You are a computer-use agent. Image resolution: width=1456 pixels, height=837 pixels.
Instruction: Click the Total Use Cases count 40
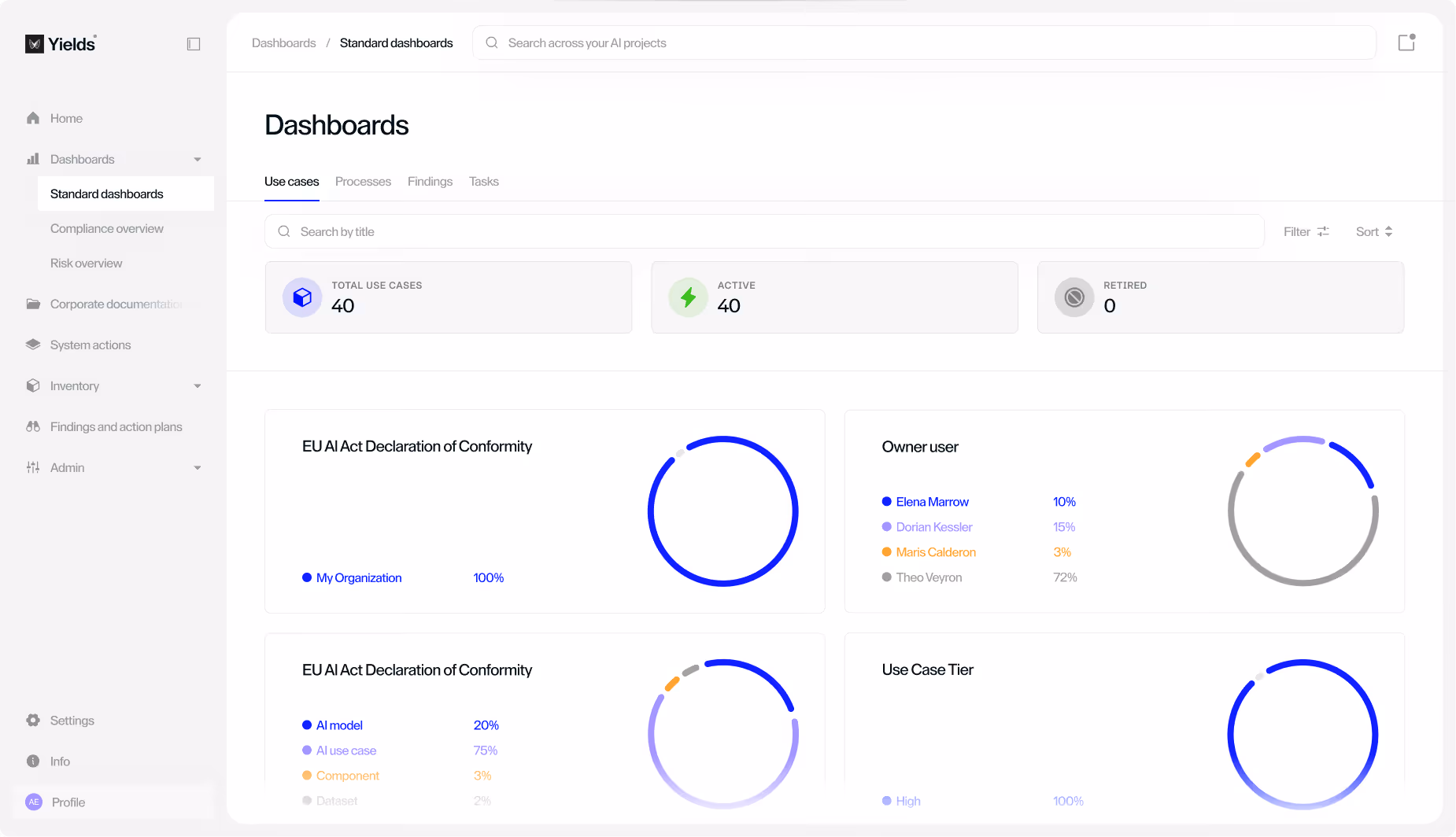pos(342,306)
